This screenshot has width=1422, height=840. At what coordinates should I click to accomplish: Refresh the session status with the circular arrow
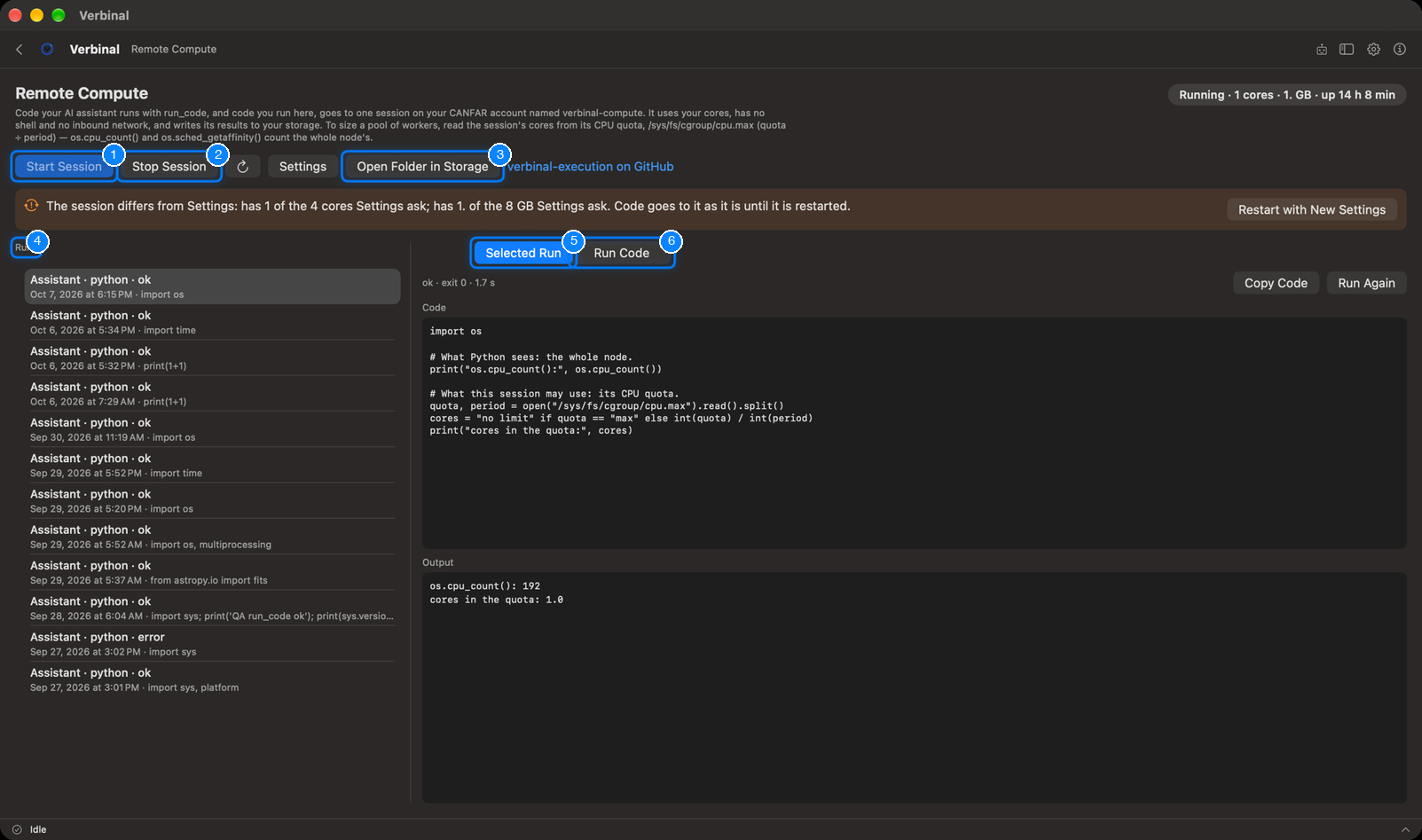click(242, 167)
